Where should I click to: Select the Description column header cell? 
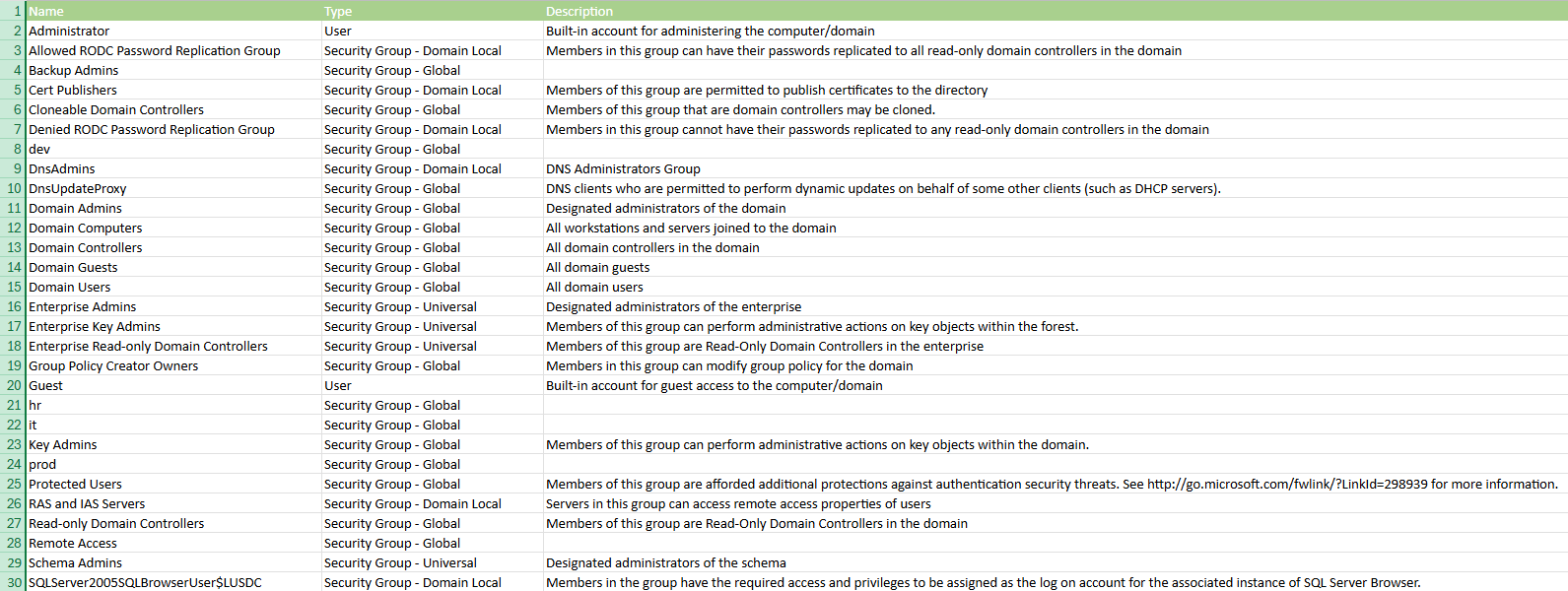[x=1055, y=11]
